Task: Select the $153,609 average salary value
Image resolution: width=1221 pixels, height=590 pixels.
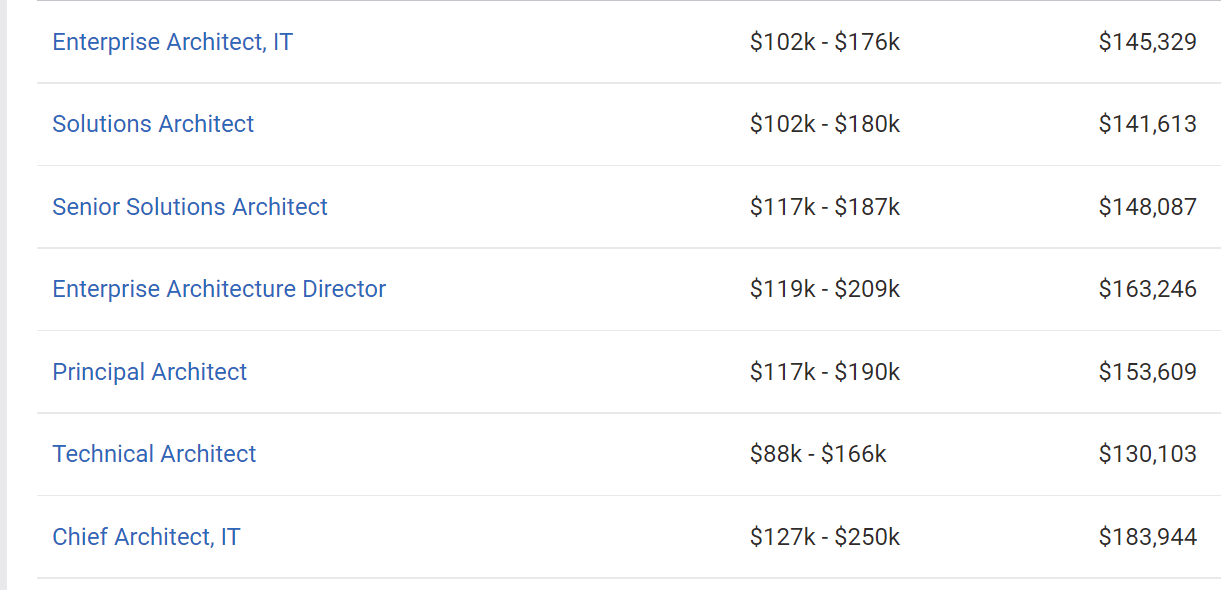Action: tap(1147, 372)
